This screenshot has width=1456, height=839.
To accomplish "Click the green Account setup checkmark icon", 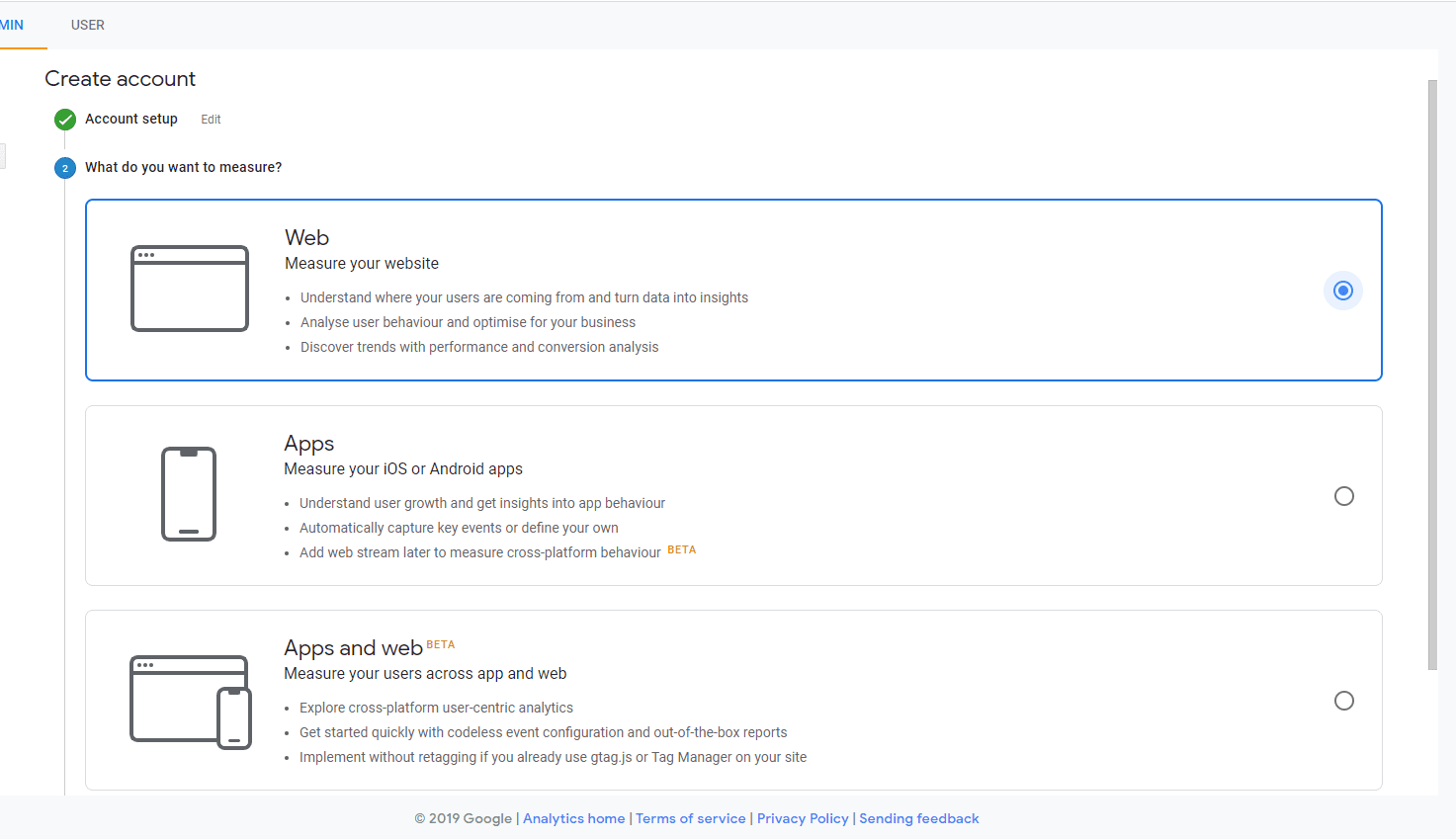I will [65, 120].
